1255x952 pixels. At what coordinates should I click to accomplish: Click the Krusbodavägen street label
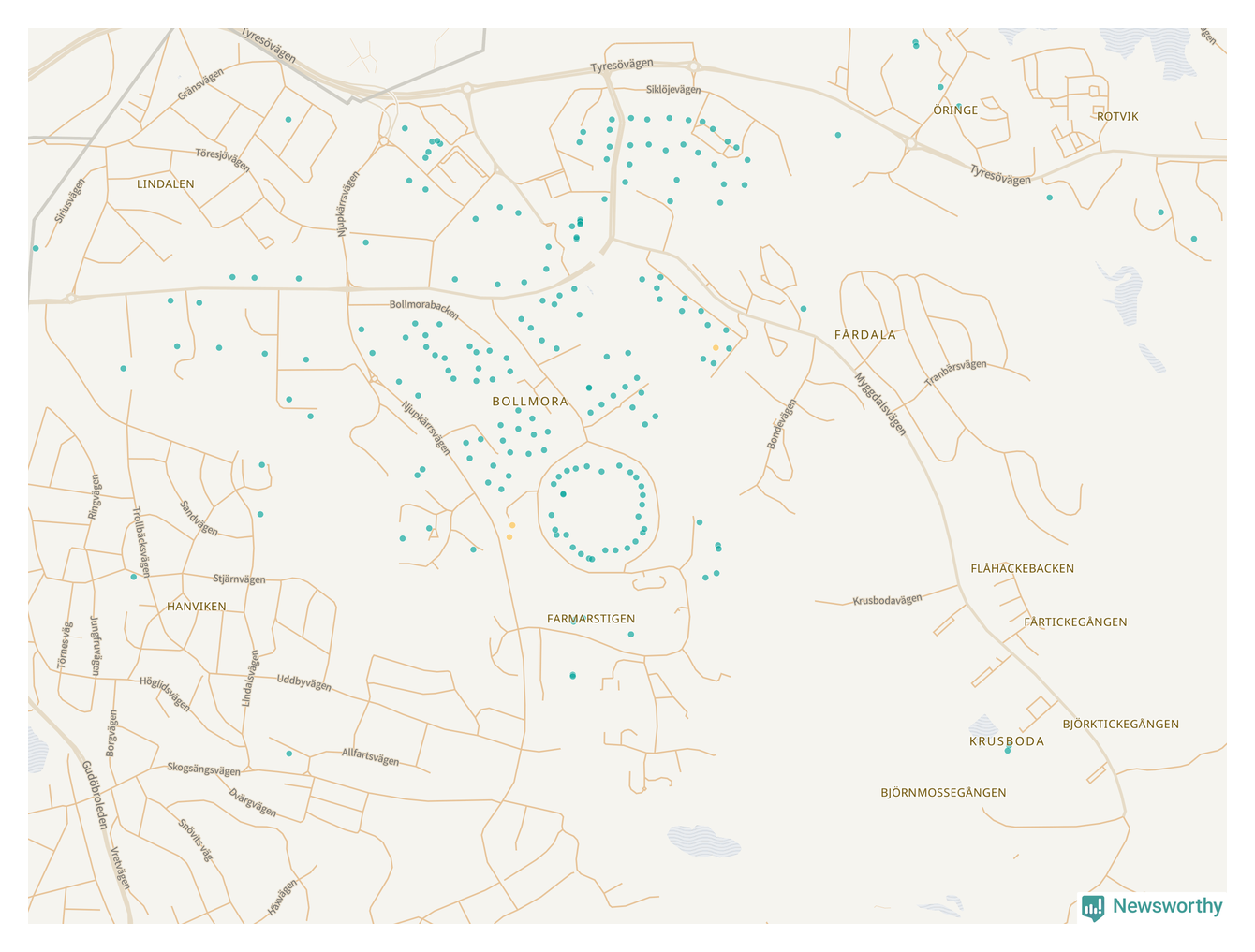point(887,600)
